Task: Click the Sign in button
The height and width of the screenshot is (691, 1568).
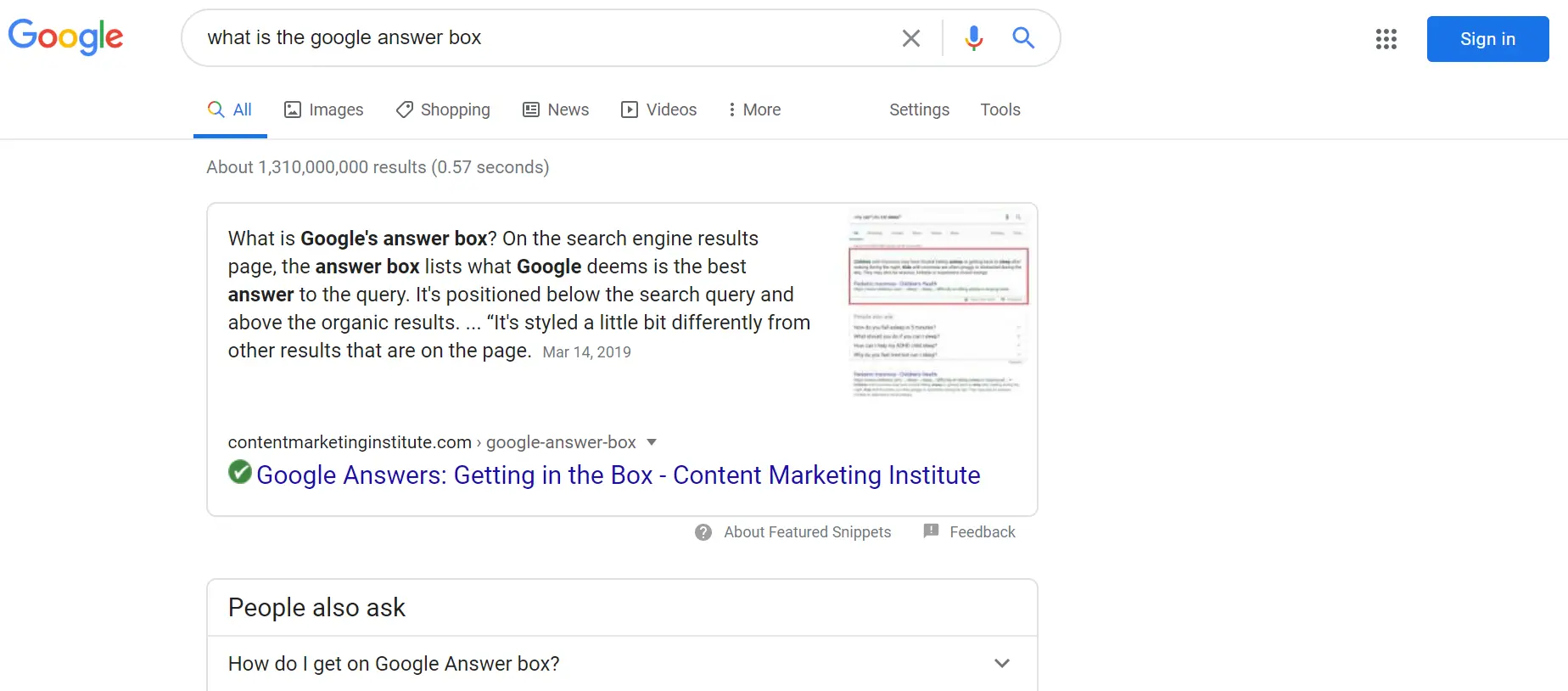Action: [x=1487, y=39]
